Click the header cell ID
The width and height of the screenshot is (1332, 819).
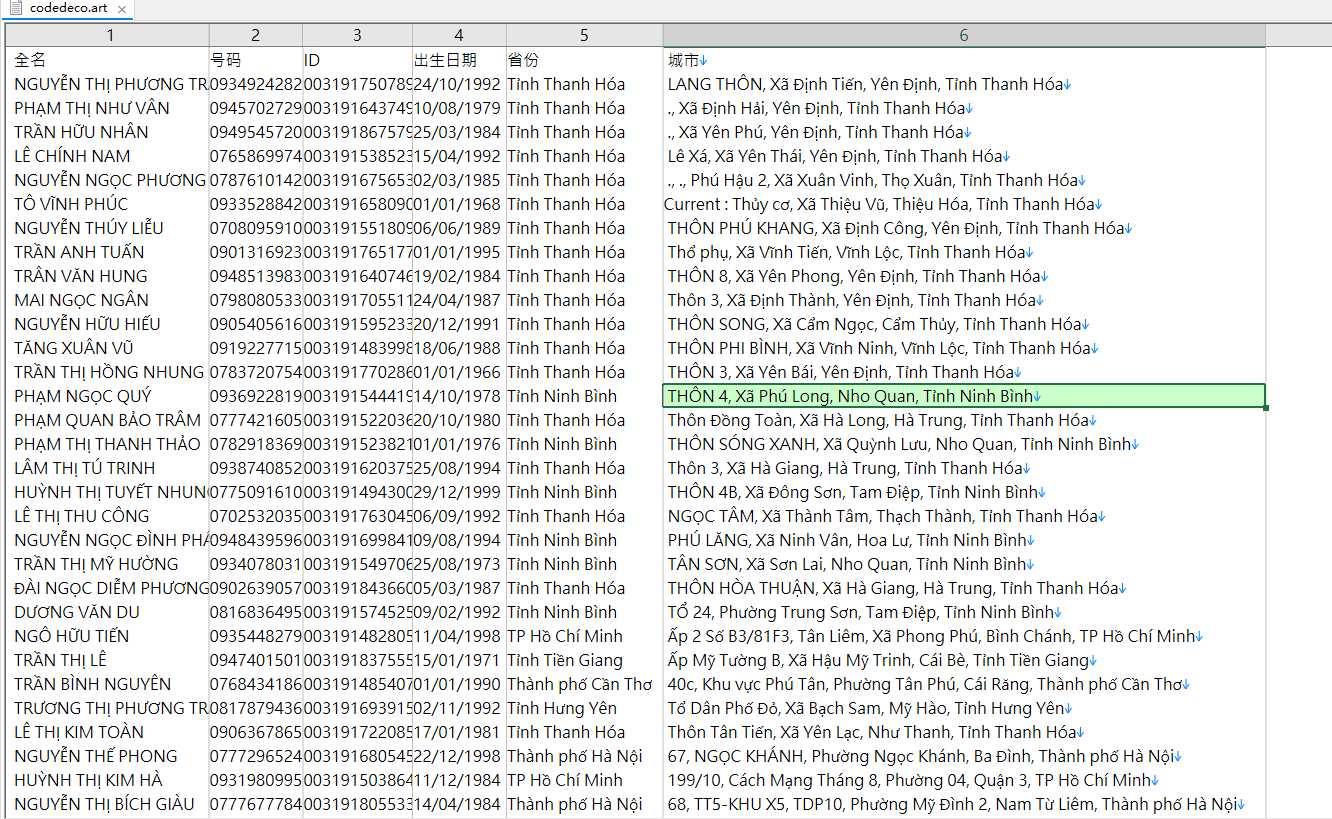(312, 60)
